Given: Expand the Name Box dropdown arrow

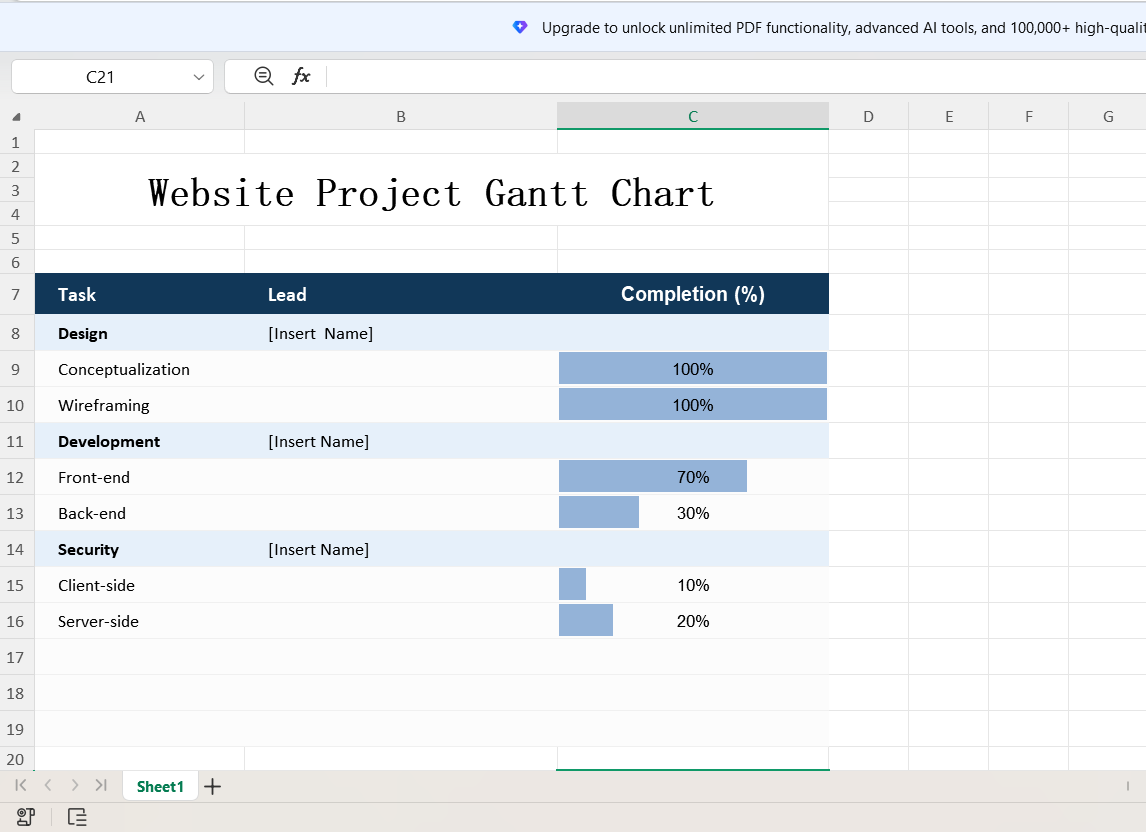Looking at the screenshot, I should [198, 77].
